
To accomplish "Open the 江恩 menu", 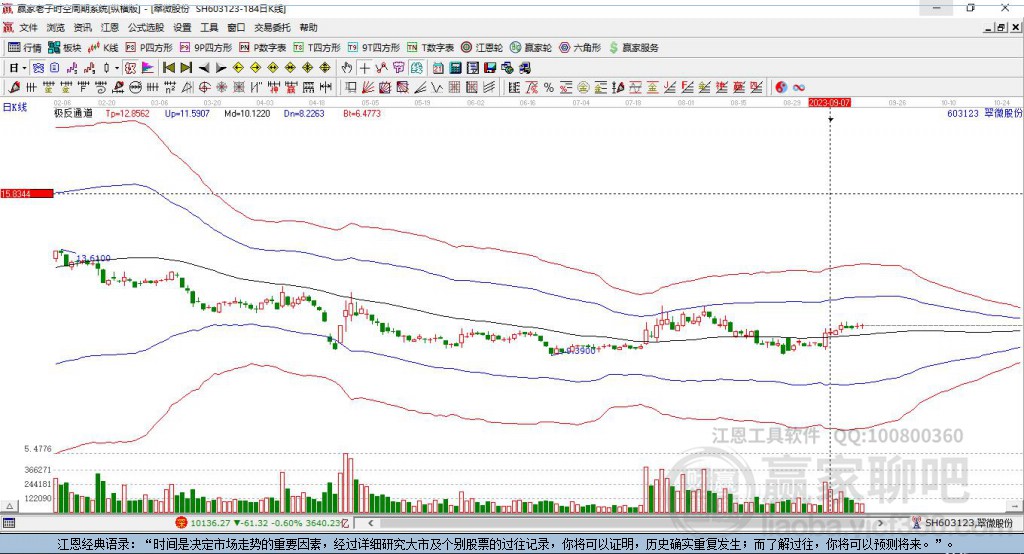I will point(109,27).
